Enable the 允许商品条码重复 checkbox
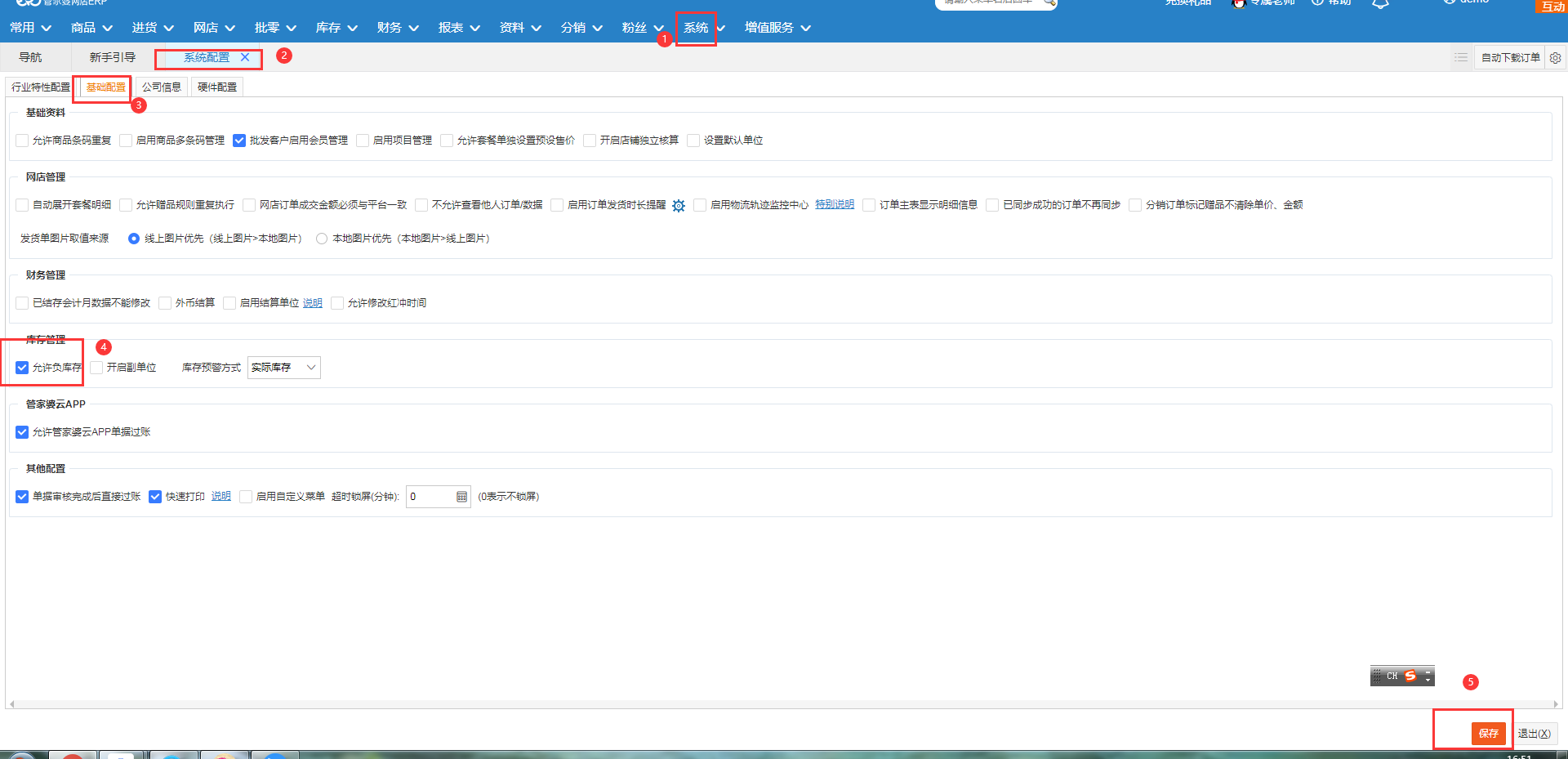Image resolution: width=1568 pixels, height=759 pixels. pos(22,141)
